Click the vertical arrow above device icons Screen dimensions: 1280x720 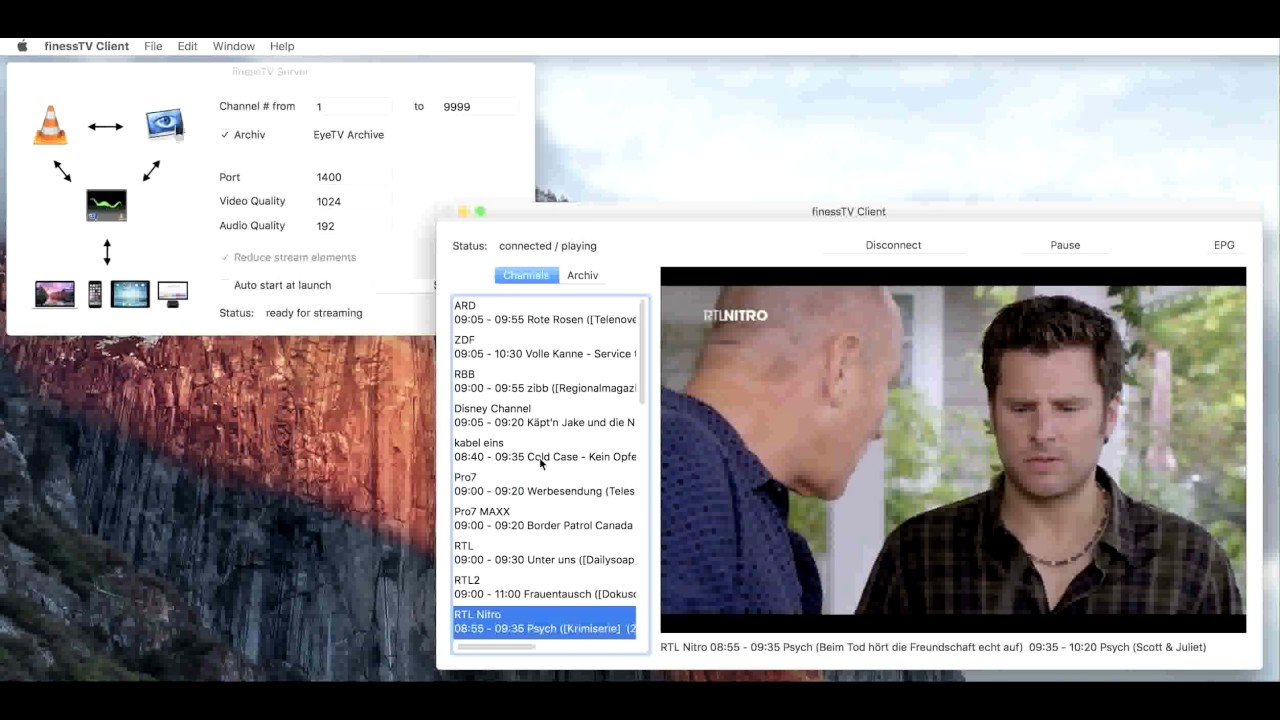pos(107,251)
